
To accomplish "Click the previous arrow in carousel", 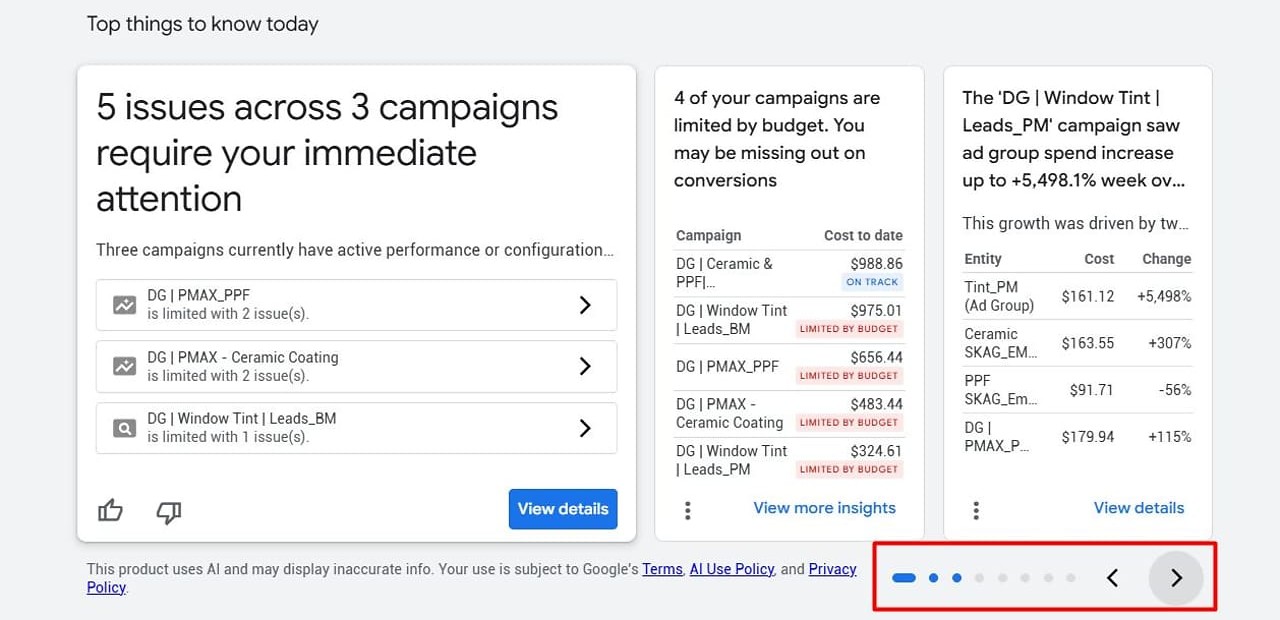I will (1112, 578).
